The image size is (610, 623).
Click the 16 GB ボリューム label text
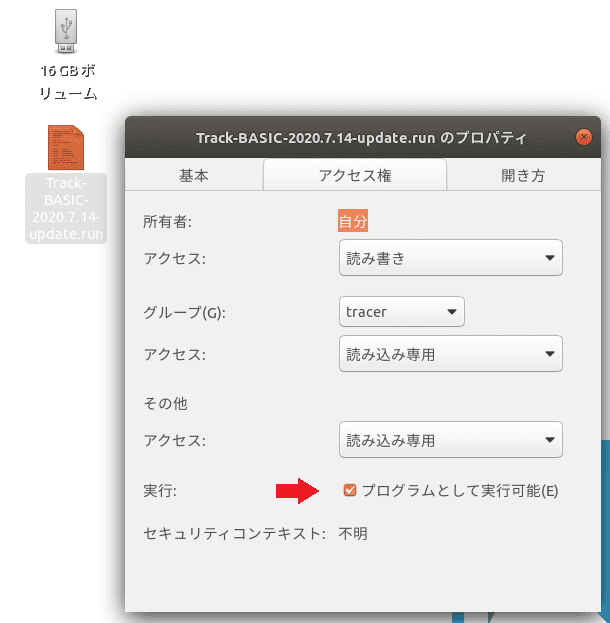[68, 82]
